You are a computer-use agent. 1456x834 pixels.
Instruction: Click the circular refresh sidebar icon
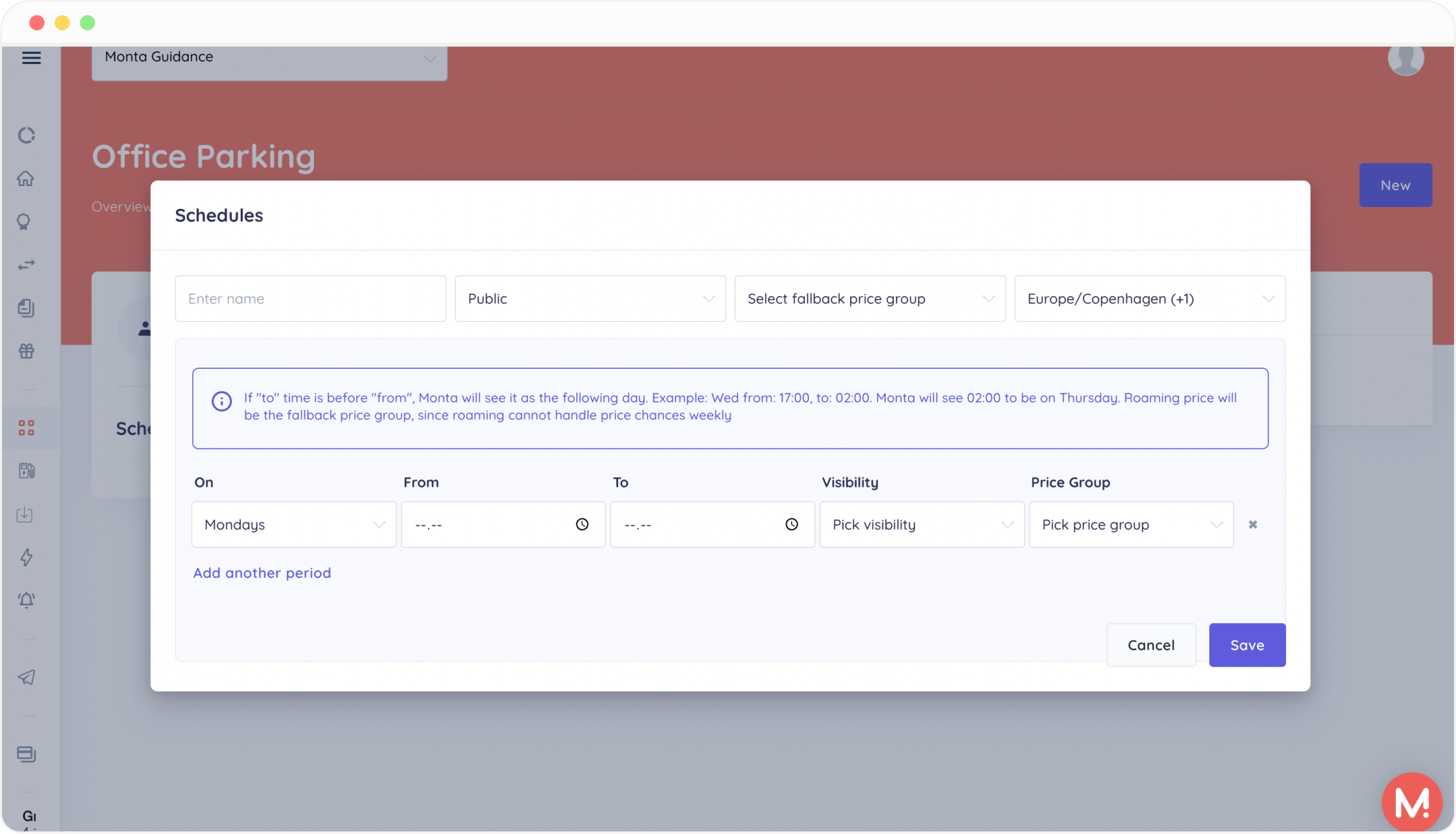pyautogui.click(x=26, y=136)
